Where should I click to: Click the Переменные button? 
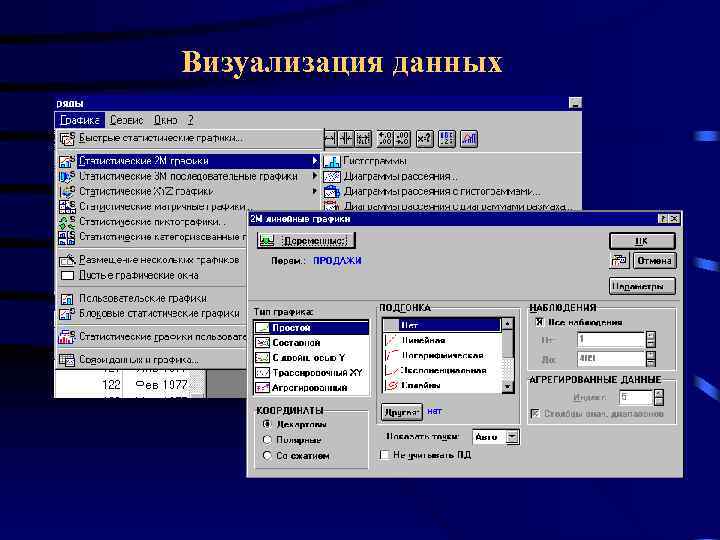pos(306,241)
